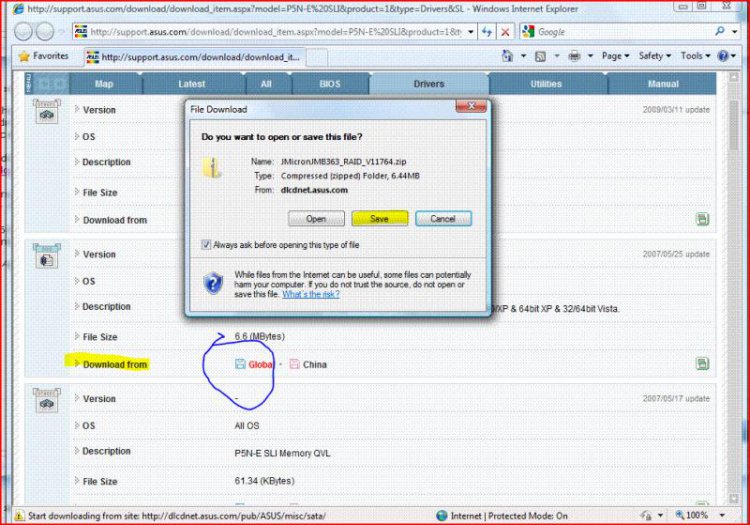Click the green save icon in 2007/05/25 entry
The image size is (750, 525).
pyautogui.click(x=702, y=364)
